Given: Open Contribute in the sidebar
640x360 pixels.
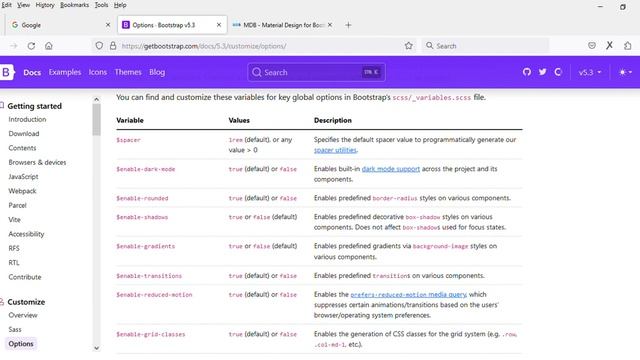Looking at the screenshot, I should [x=25, y=277].
